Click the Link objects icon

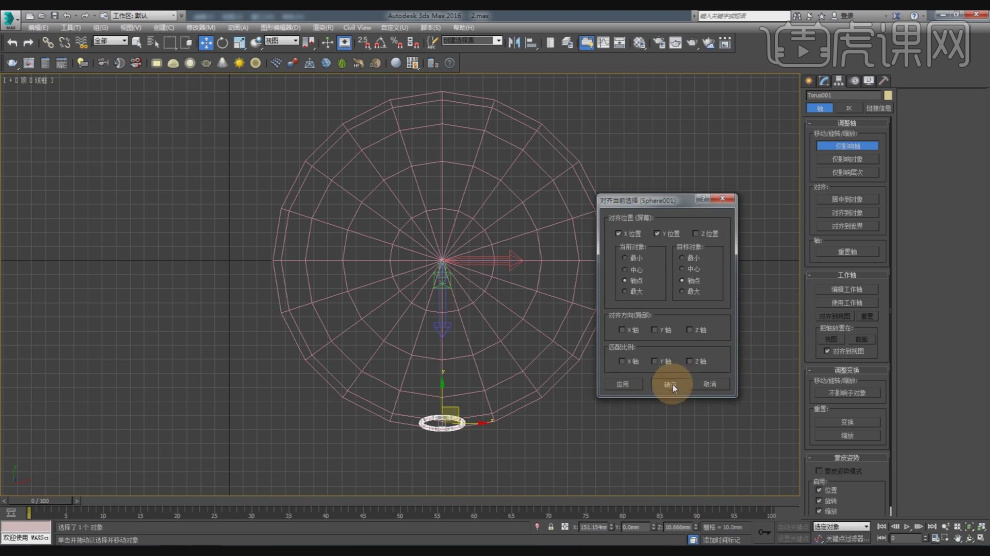[48, 42]
